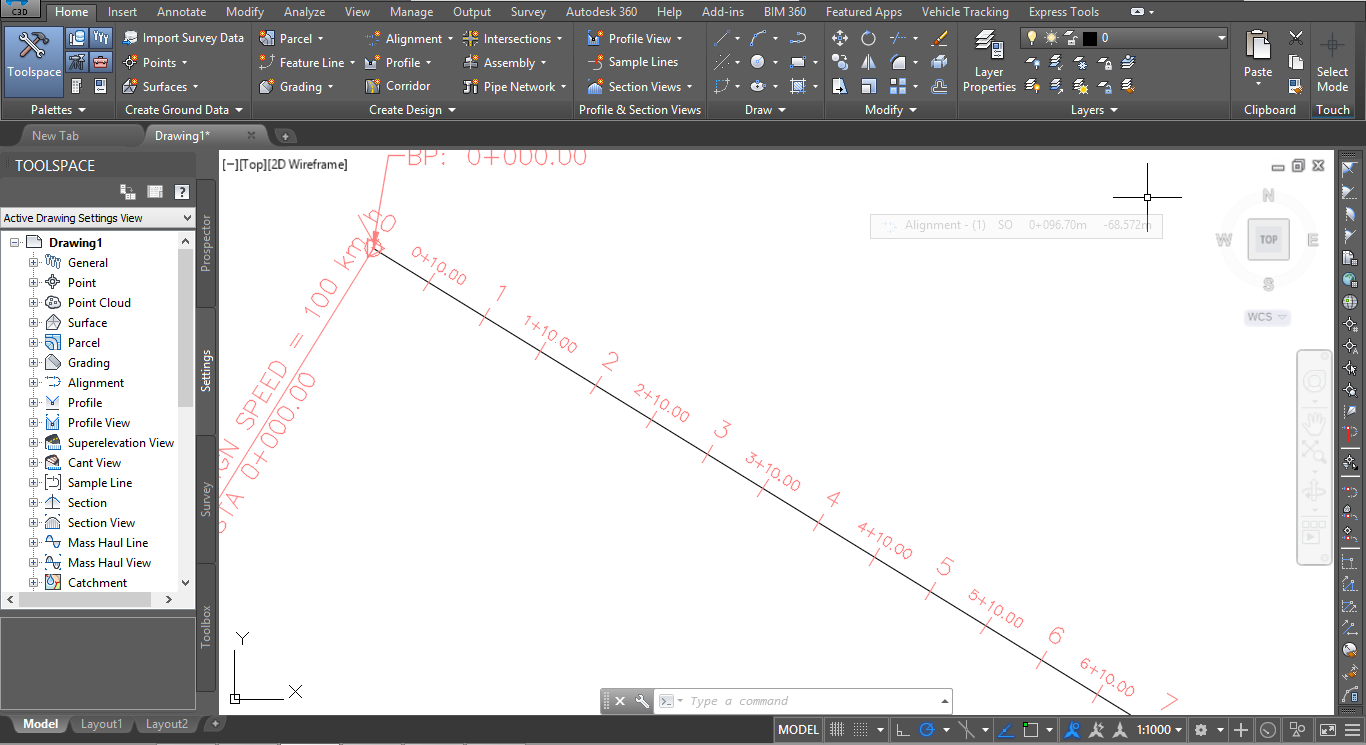Image resolution: width=1366 pixels, height=745 pixels.
Task: Select the Trim tool in Modify
Action: pos(897,38)
